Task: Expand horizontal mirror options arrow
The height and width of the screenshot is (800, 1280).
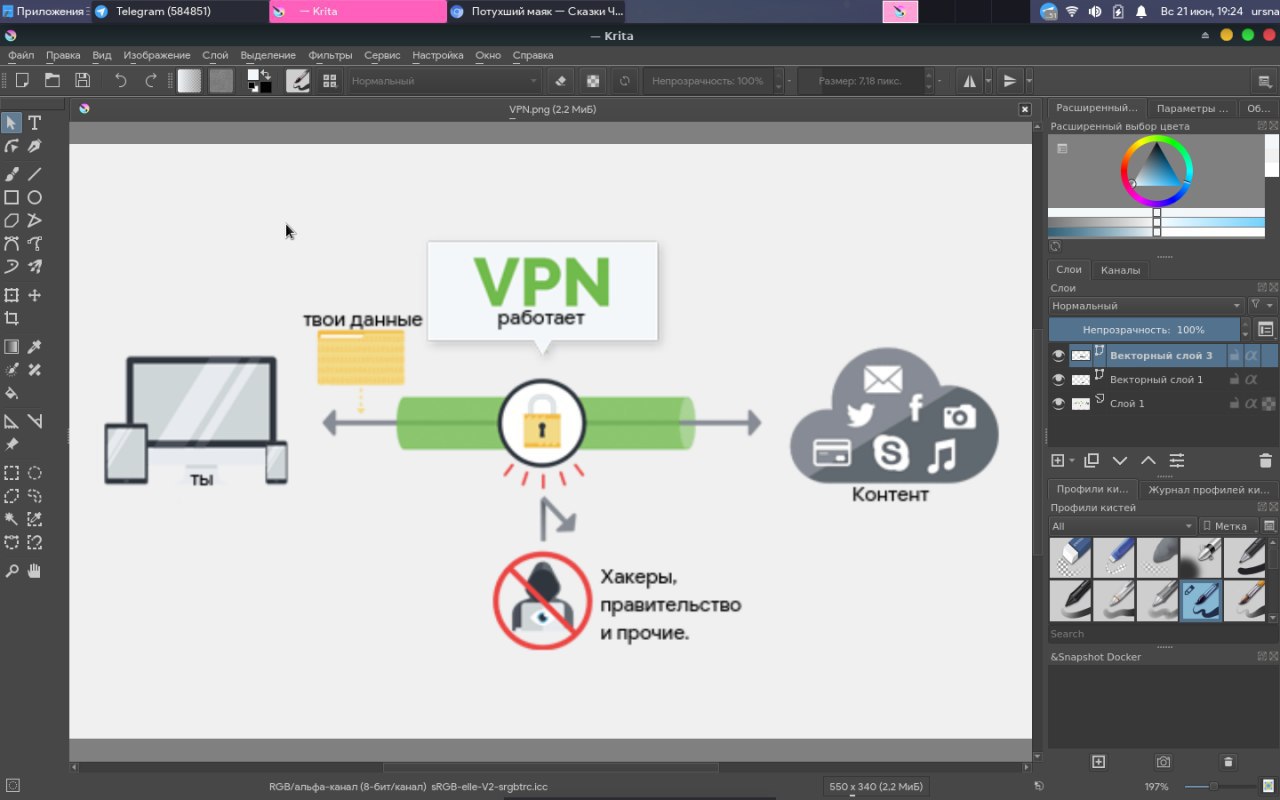Action: click(x=988, y=81)
